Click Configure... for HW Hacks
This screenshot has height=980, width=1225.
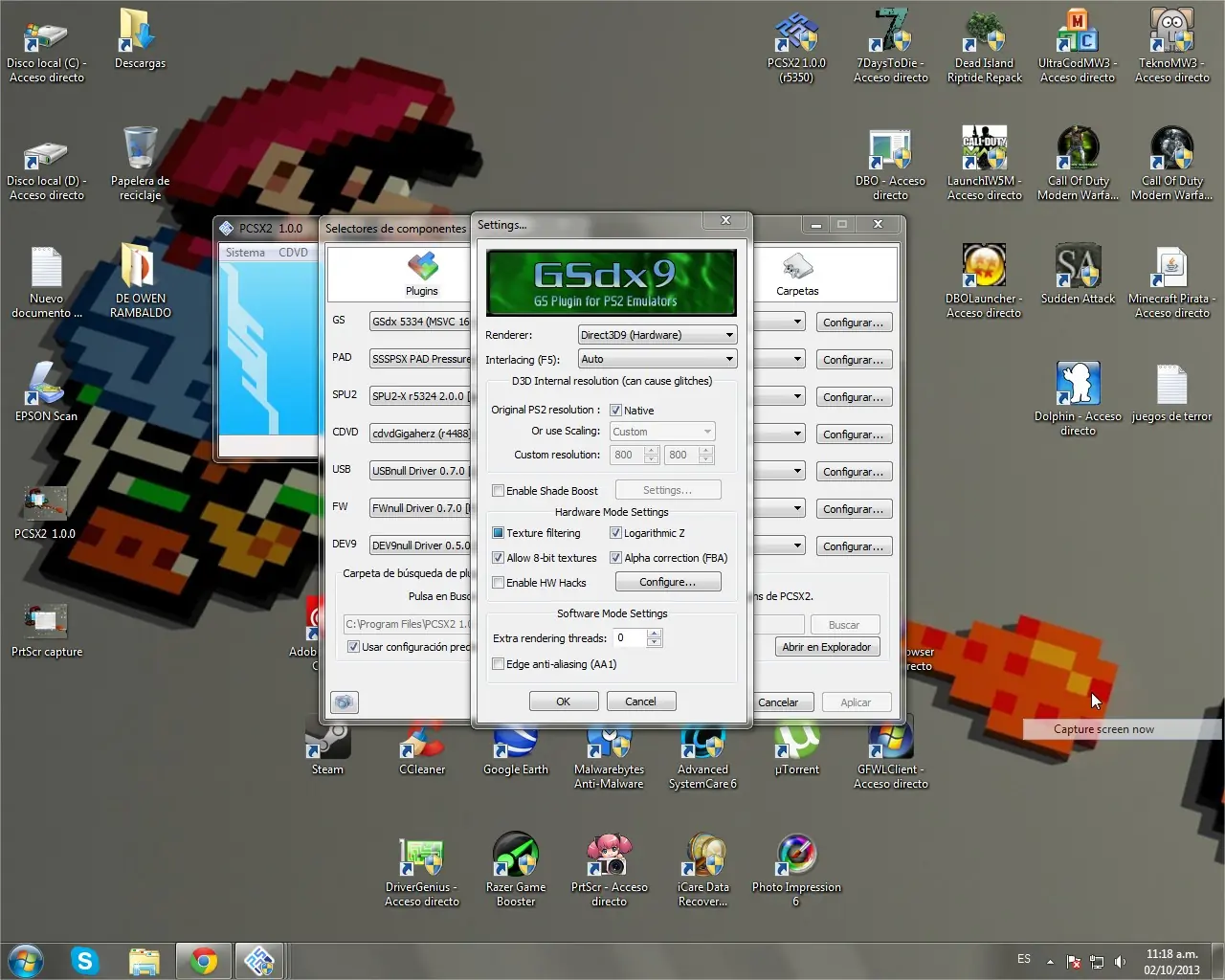tap(668, 582)
